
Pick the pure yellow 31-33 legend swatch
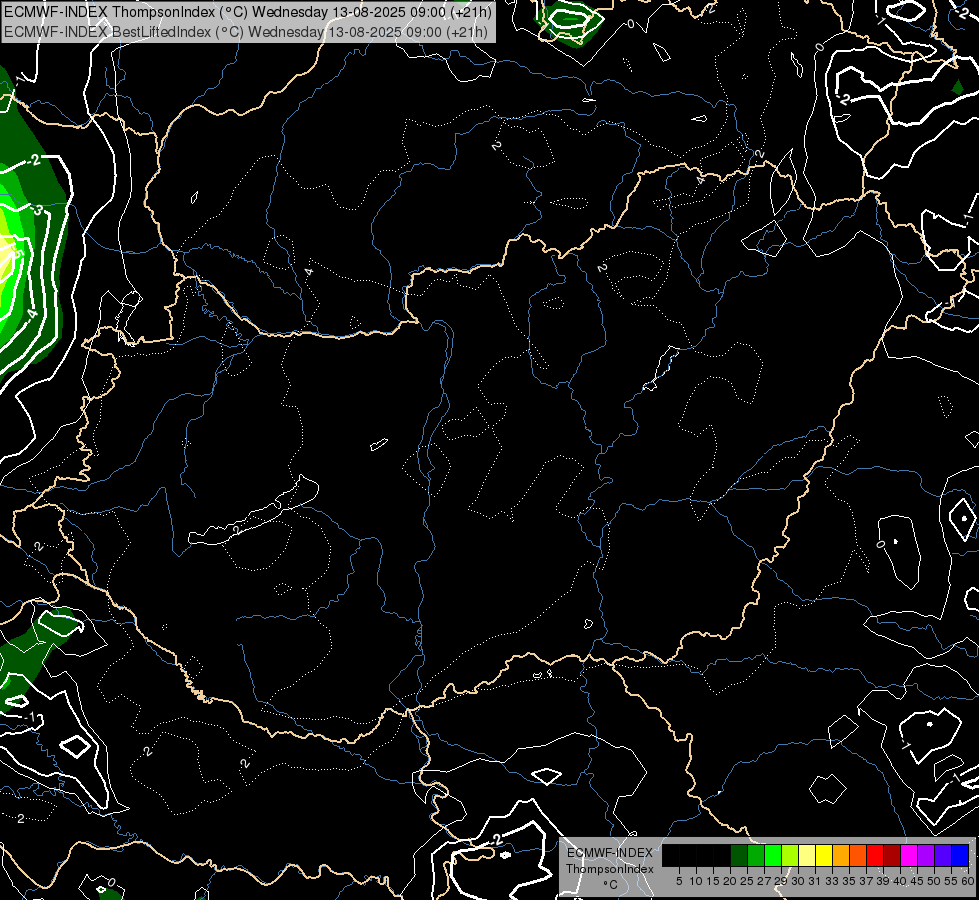click(x=824, y=855)
